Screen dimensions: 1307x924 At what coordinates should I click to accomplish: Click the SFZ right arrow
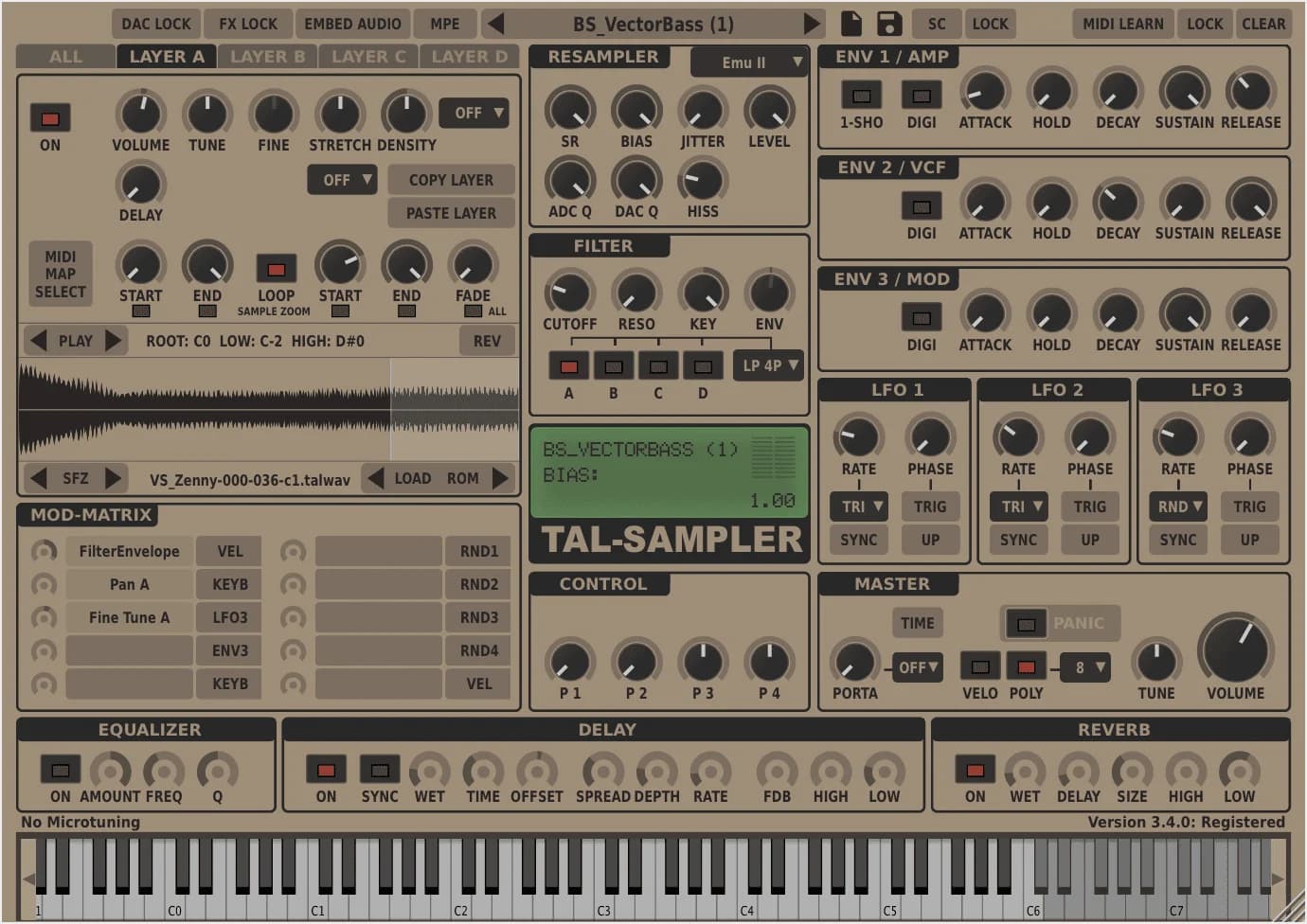tap(113, 479)
